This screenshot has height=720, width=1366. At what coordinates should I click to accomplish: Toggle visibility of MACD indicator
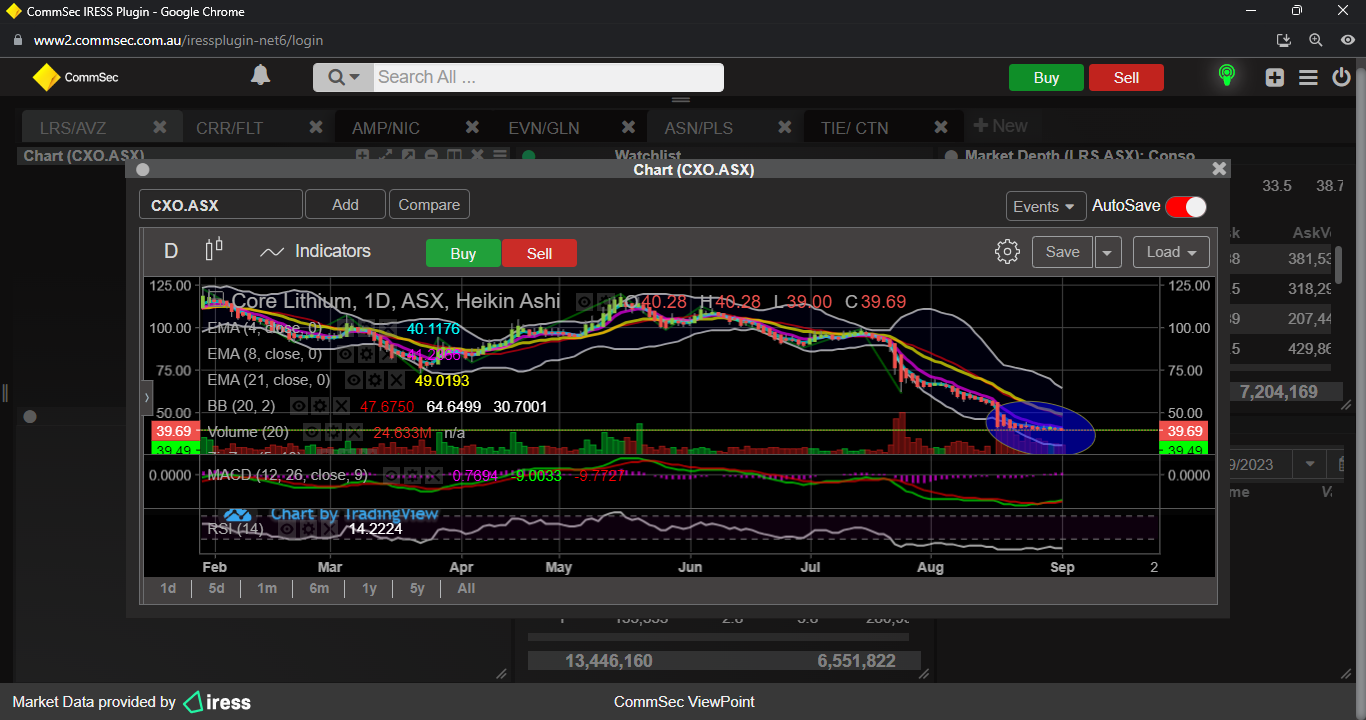391,475
